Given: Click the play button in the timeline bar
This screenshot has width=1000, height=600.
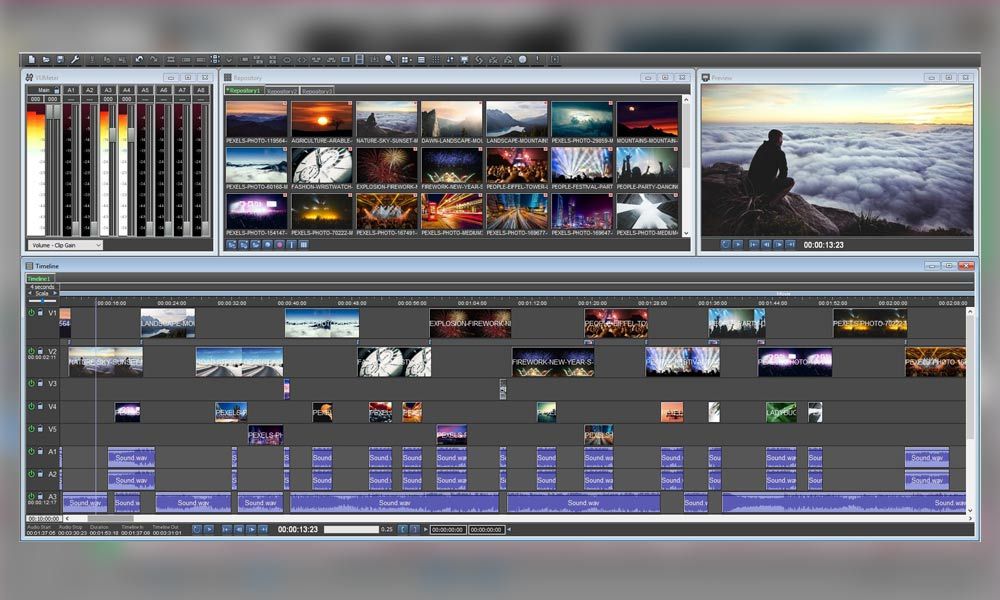Looking at the screenshot, I should (209, 529).
